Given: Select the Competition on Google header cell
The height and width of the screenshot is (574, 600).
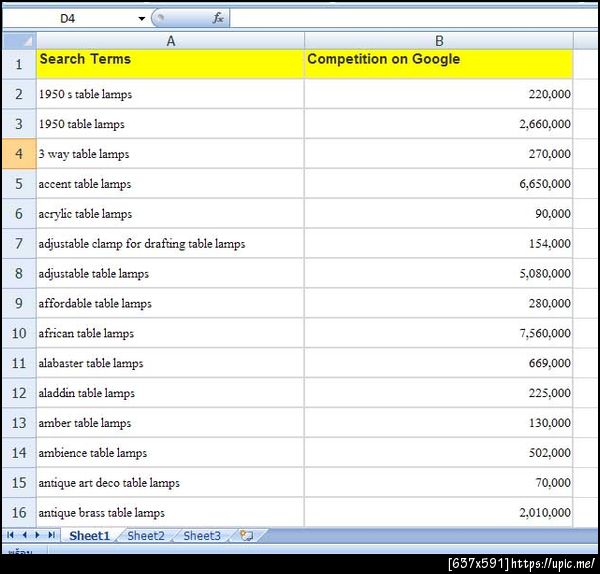Looking at the screenshot, I should tap(439, 64).
